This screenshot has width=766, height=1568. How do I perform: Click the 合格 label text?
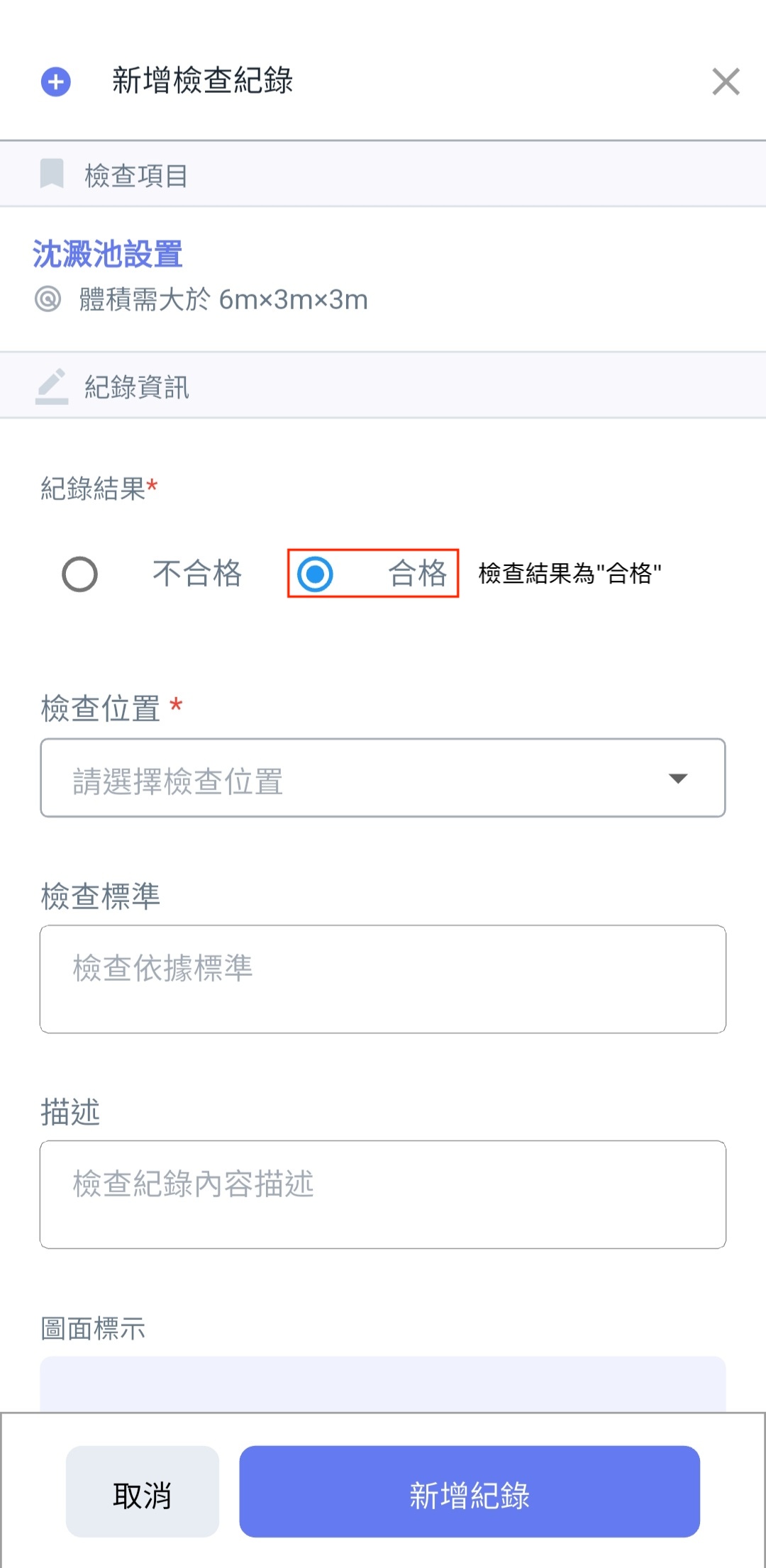click(x=417, y=574)
